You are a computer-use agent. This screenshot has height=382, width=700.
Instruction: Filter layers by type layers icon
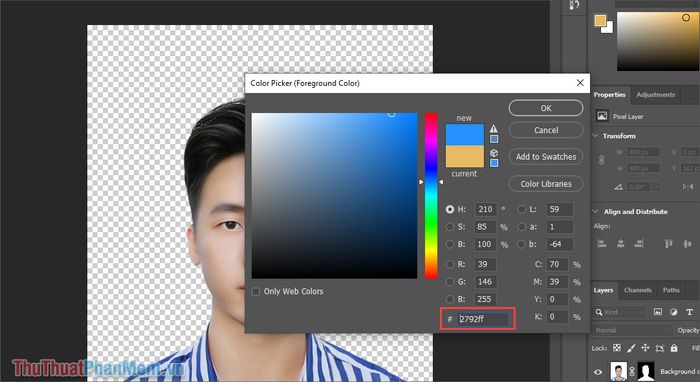click(689, 312)
